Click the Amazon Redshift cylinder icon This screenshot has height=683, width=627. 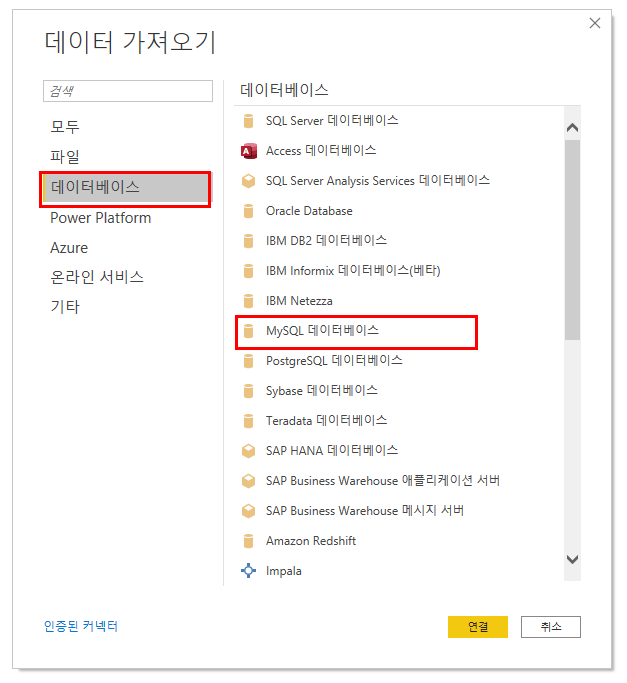pos(248,541)
